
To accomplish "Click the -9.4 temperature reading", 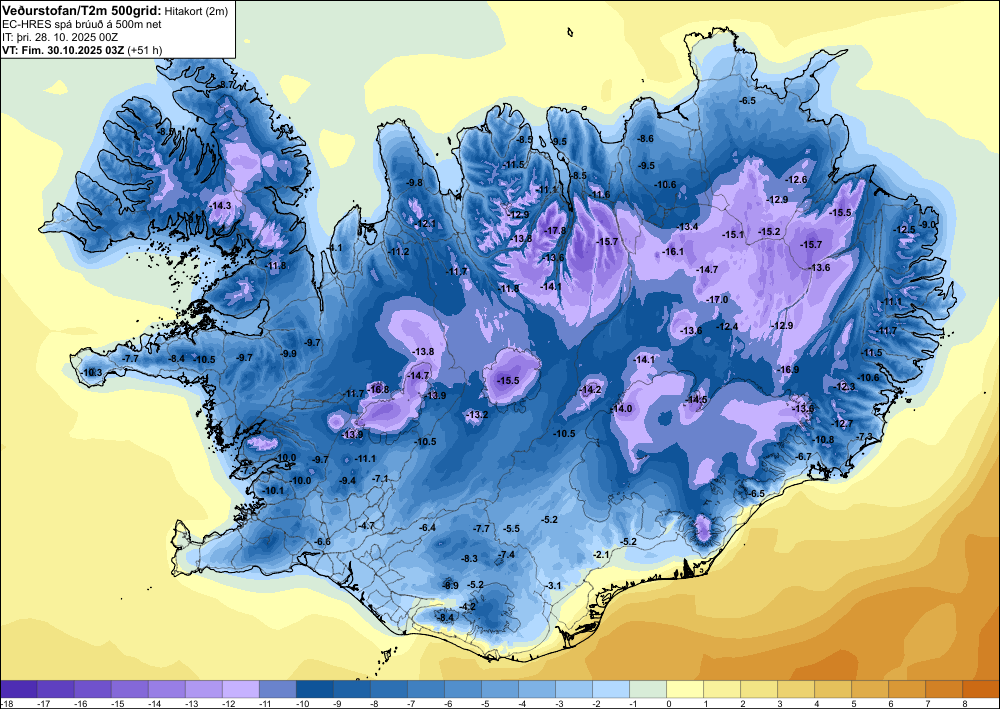I will [x=348, y=481].
